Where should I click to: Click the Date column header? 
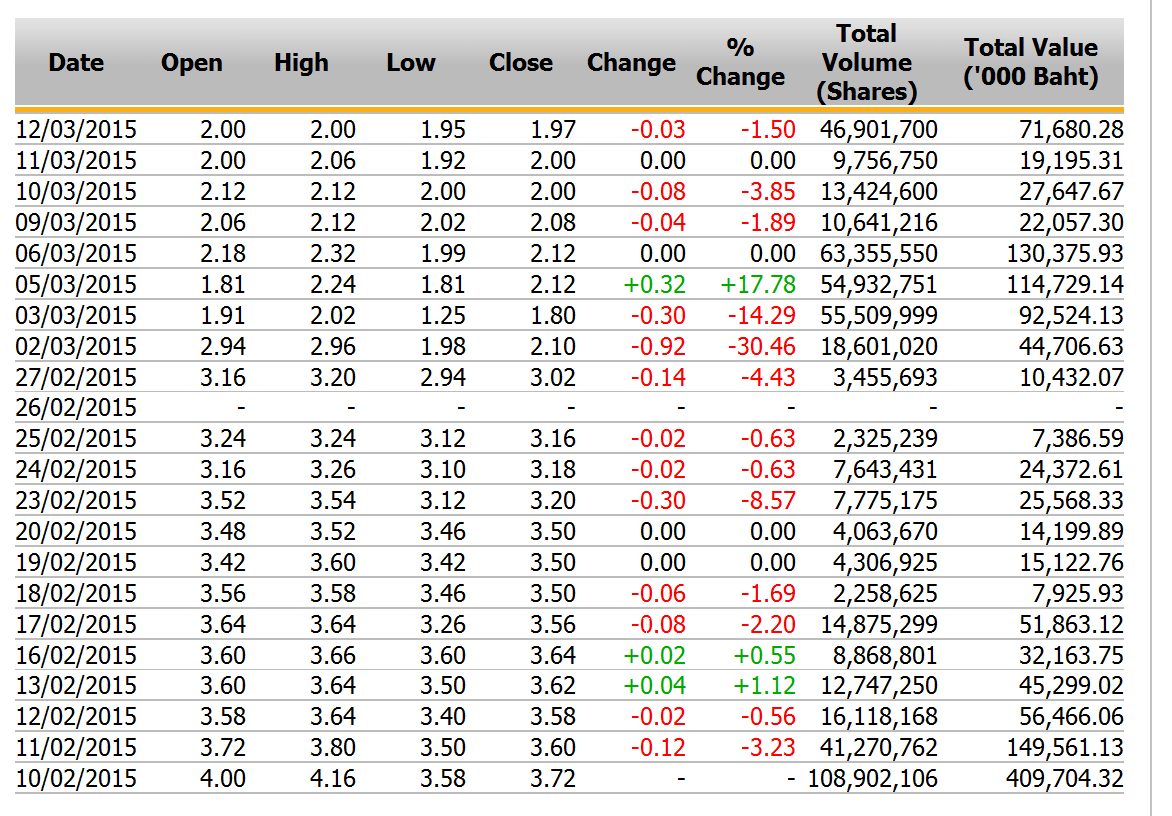(76, 62)
